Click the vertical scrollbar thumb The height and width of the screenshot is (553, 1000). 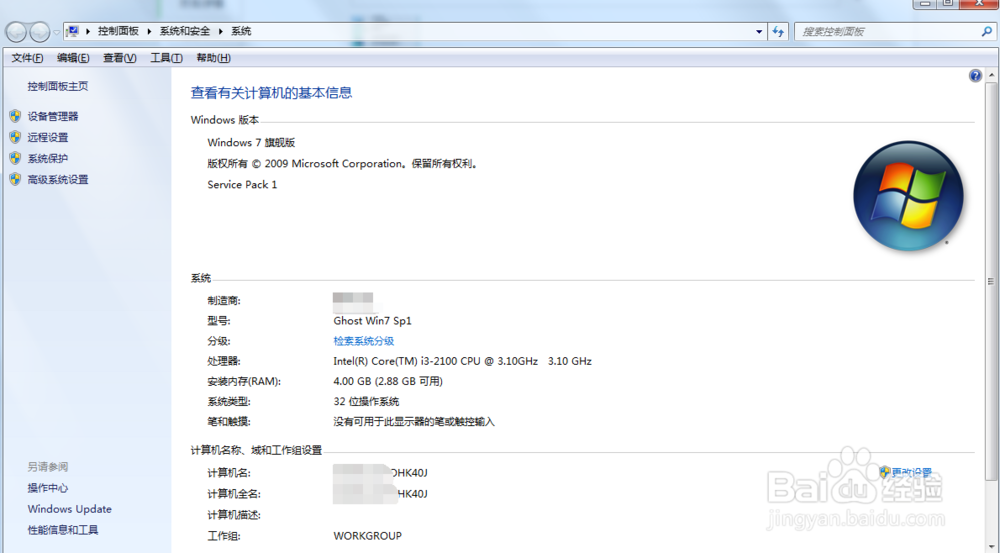(991, 281)
